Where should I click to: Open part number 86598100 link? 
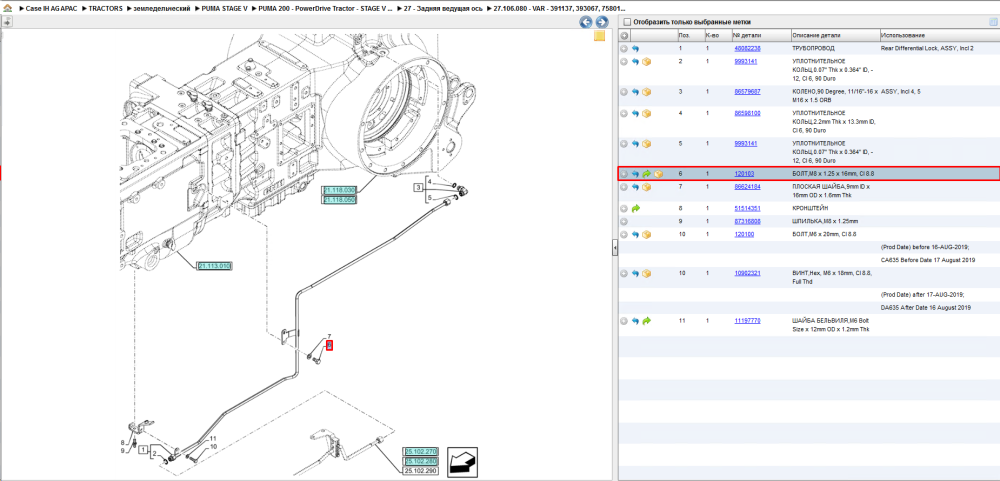pos(747,114)
